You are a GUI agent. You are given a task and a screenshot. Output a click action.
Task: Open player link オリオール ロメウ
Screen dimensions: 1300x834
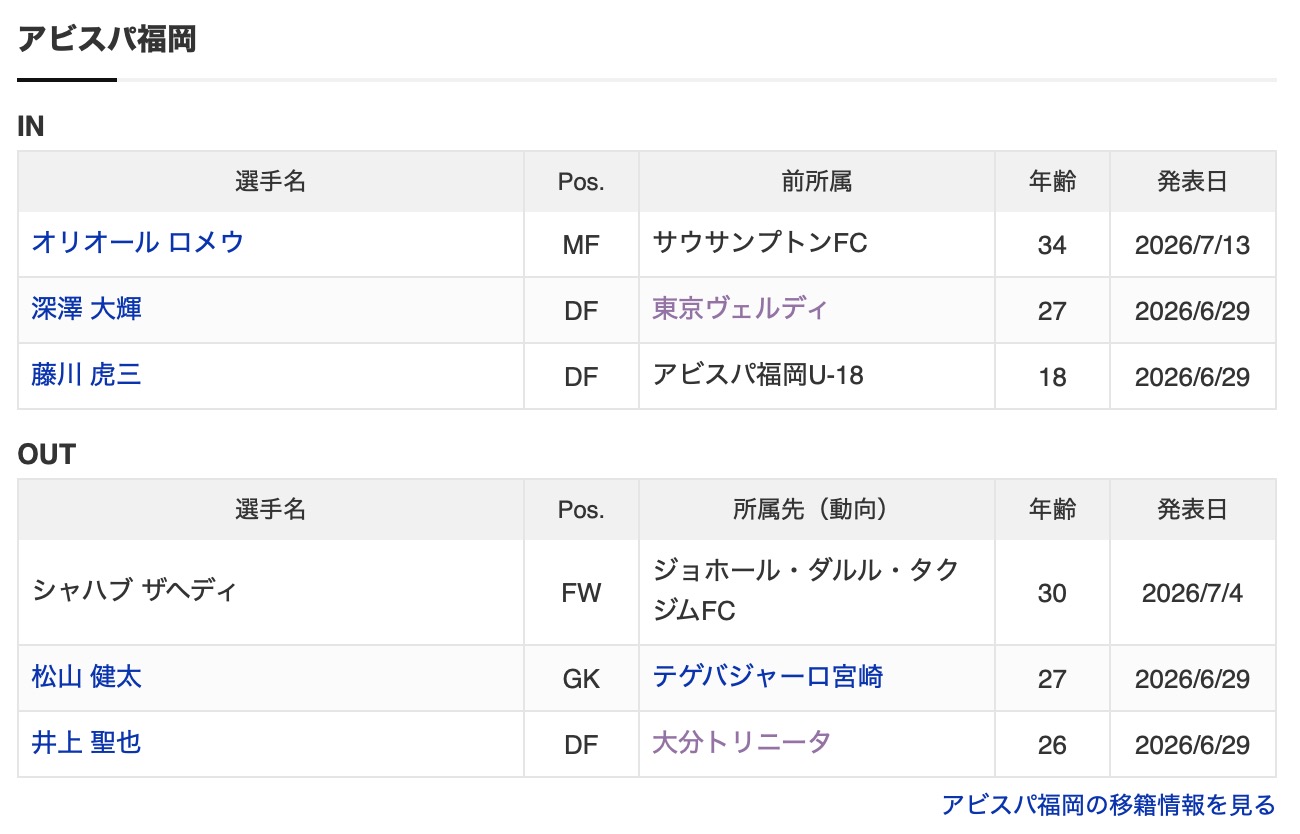click(x=138, y=243)
